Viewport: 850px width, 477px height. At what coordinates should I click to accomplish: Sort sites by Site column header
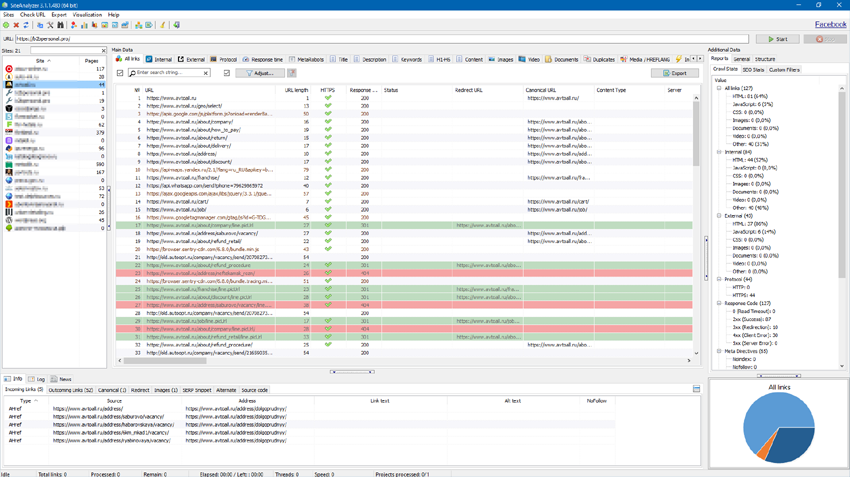[42, 61]
